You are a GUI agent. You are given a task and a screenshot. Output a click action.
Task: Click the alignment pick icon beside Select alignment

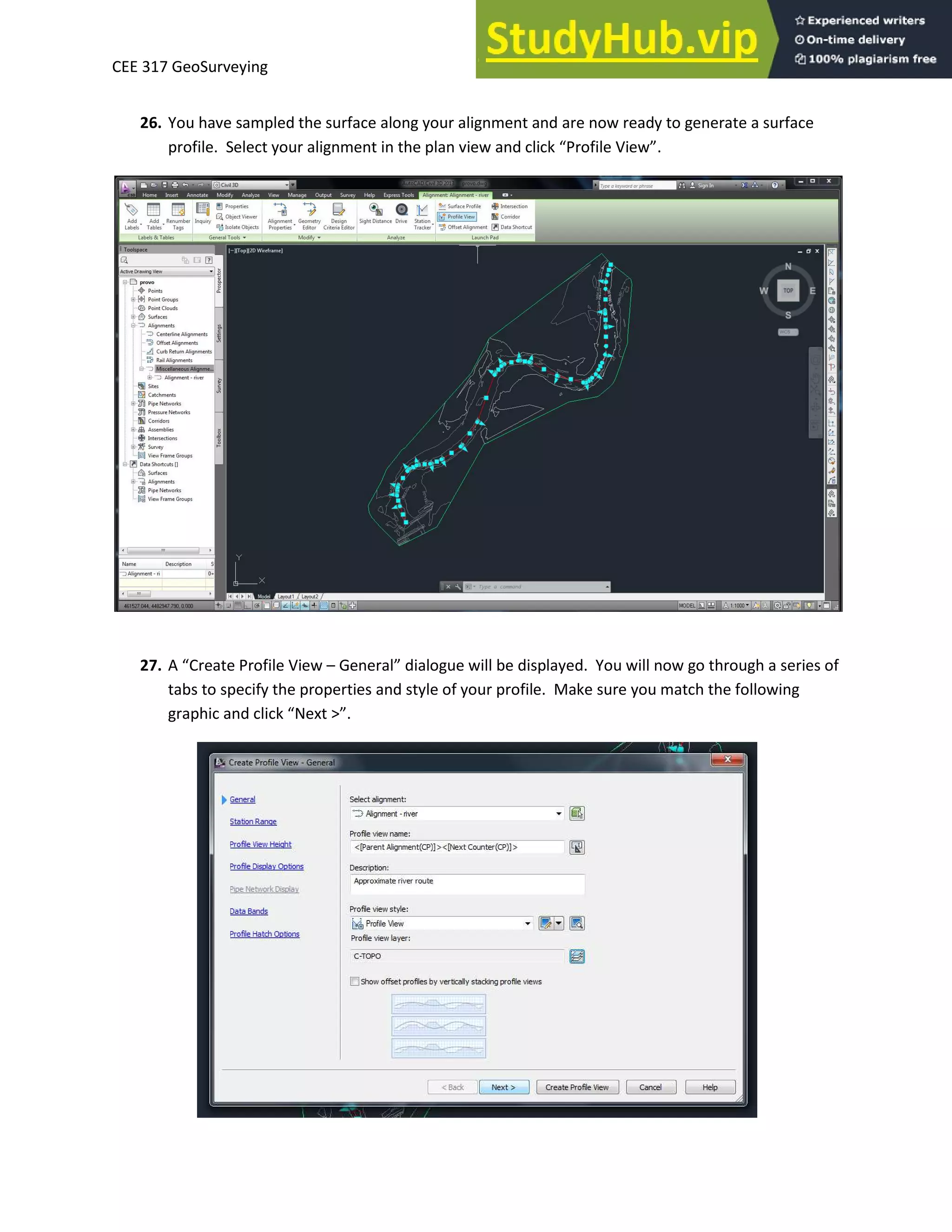576,814
